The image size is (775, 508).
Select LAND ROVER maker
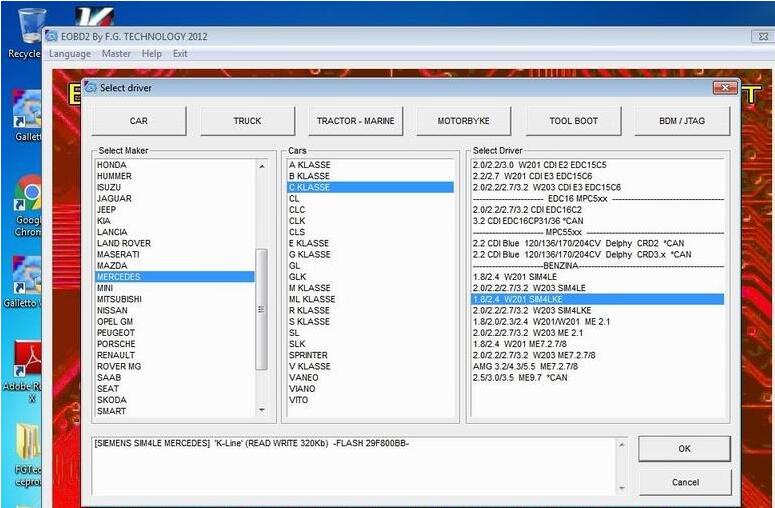174,243
